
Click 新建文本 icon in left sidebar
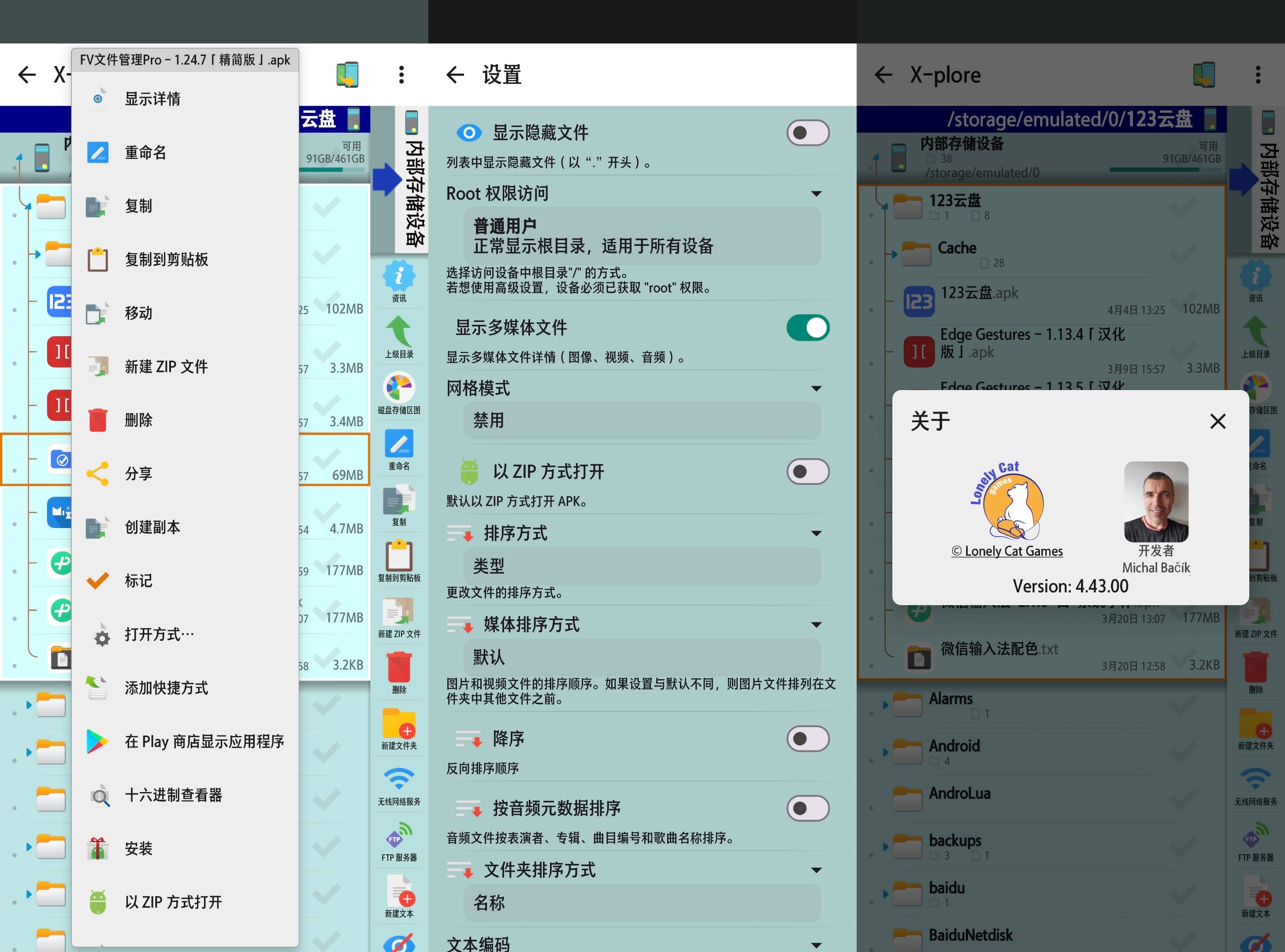pyautogui.click(x=399, y=896)
